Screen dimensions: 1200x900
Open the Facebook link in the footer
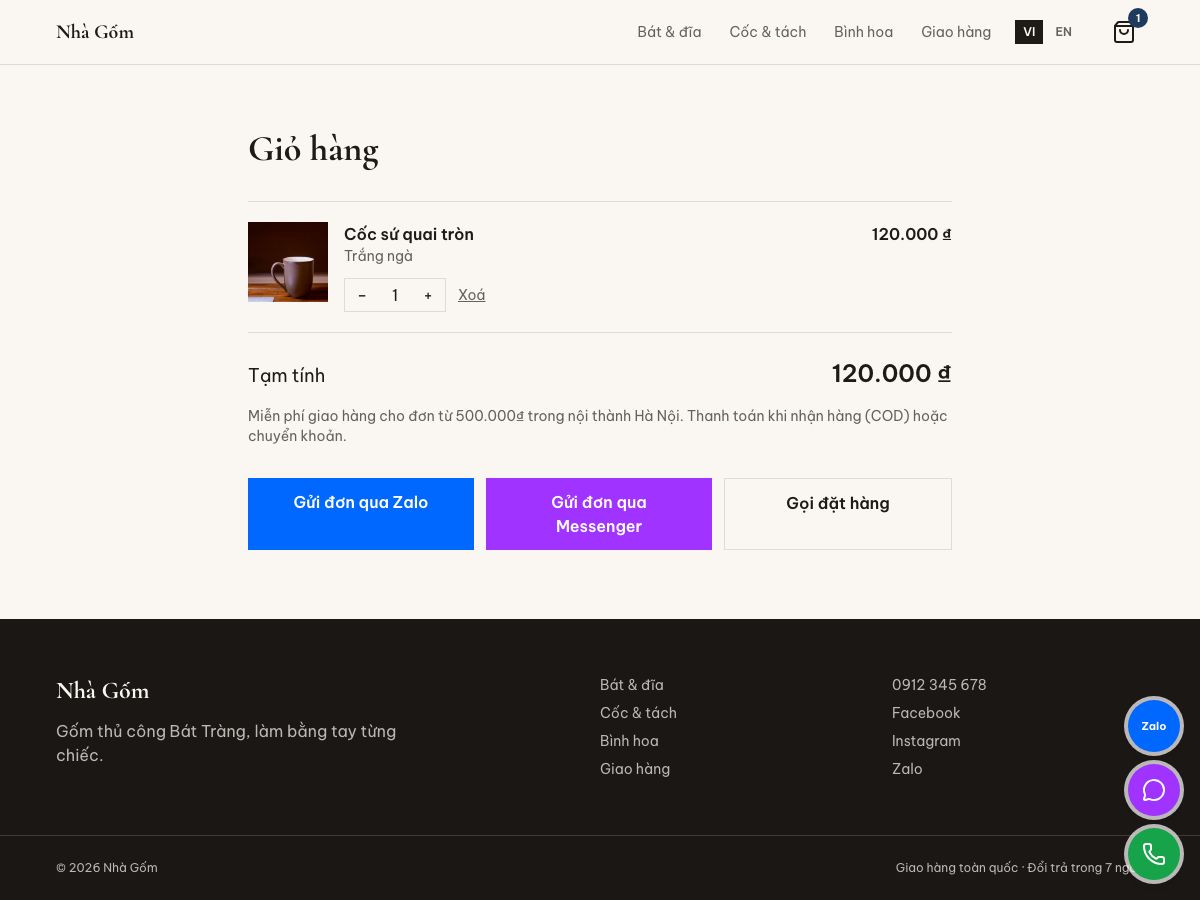pyautogui.click(x=926, y=713)
